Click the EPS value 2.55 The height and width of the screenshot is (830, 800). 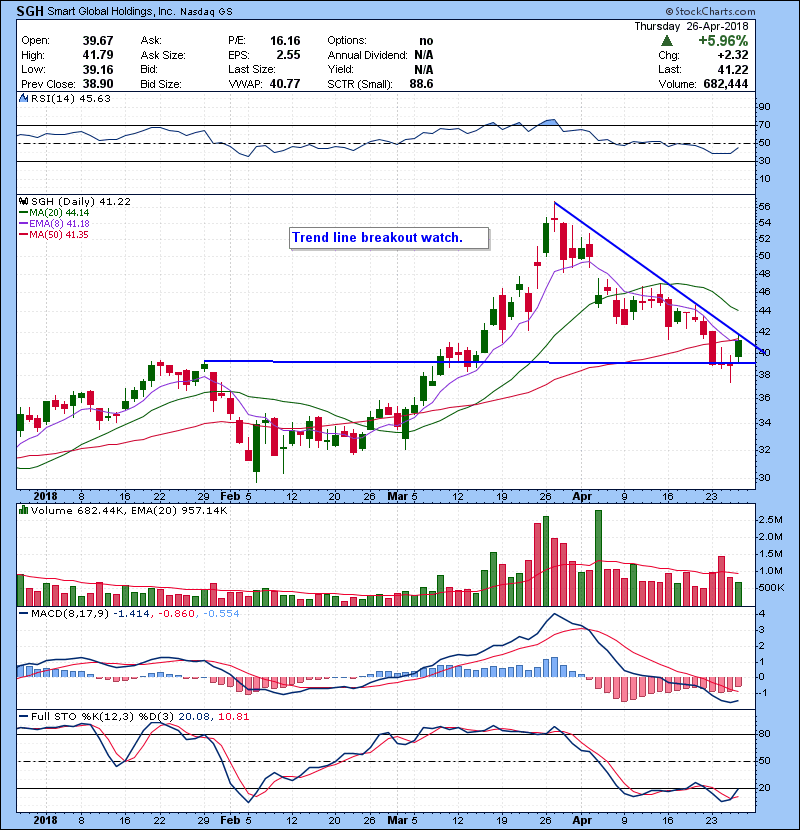point(288,55)
